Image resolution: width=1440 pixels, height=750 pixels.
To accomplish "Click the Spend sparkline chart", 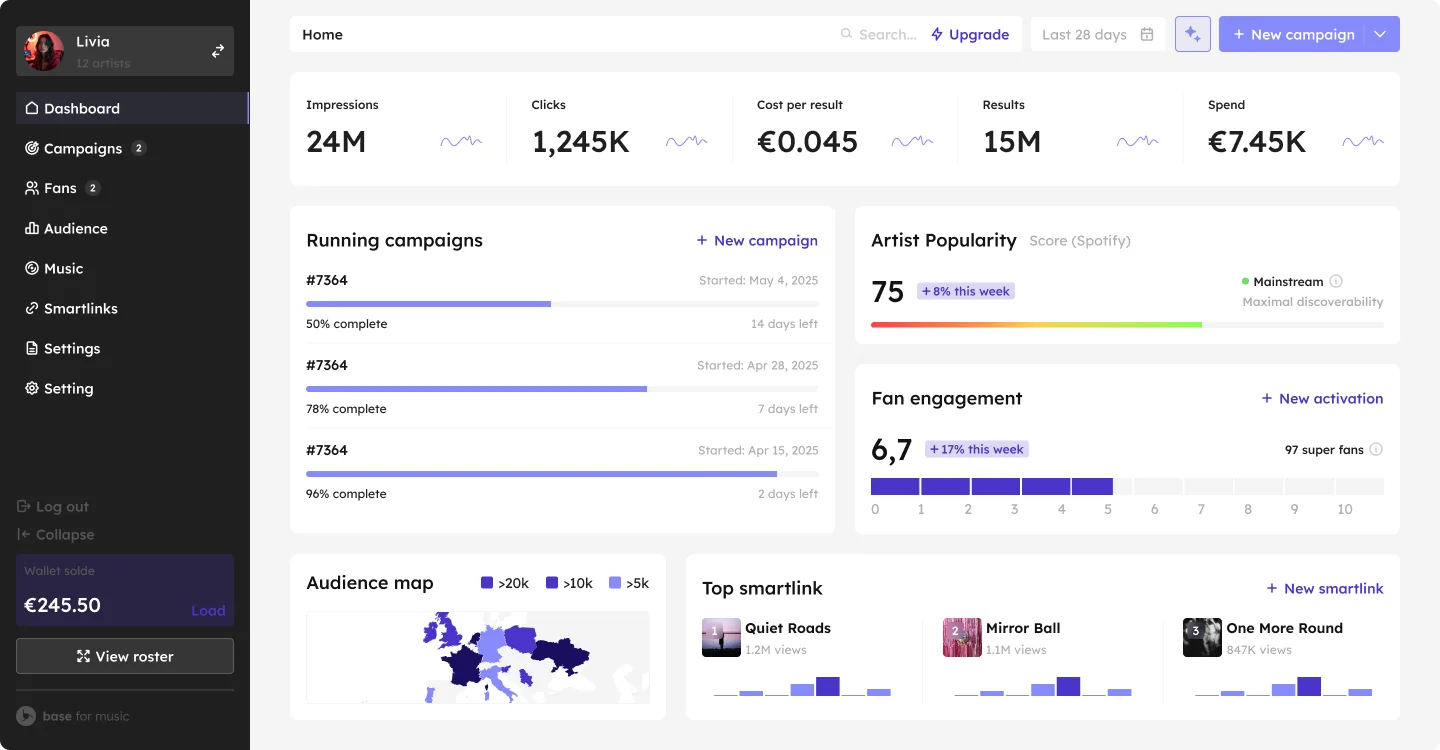I will point(1363,142).
